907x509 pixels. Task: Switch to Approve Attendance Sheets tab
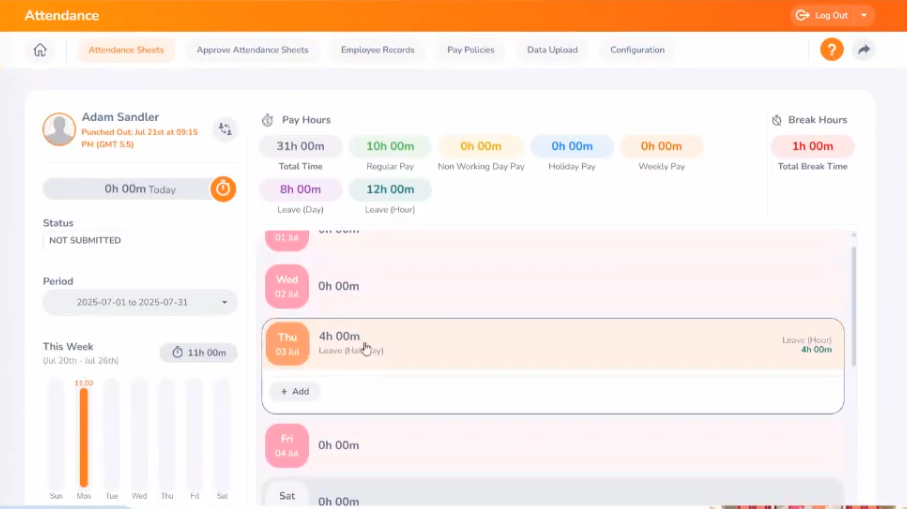tap(252, 50)
